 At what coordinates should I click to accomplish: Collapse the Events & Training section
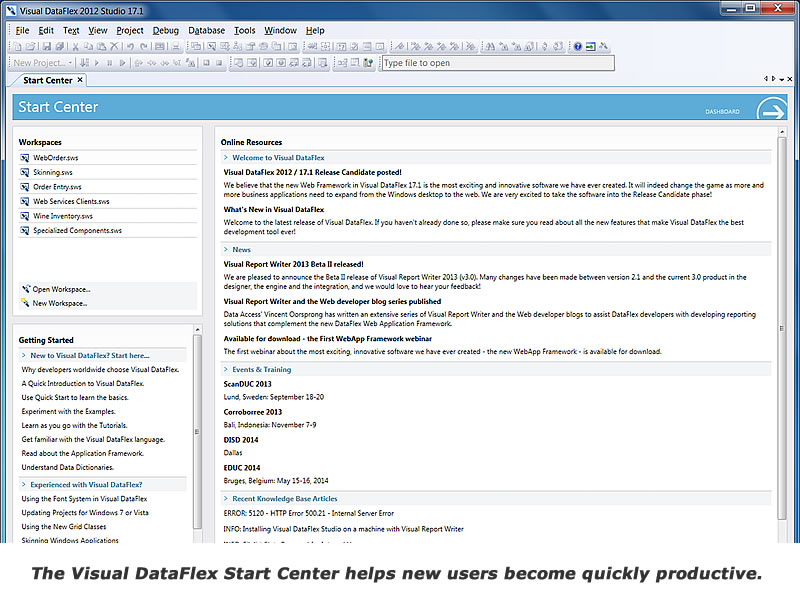(x=226, y=369)
